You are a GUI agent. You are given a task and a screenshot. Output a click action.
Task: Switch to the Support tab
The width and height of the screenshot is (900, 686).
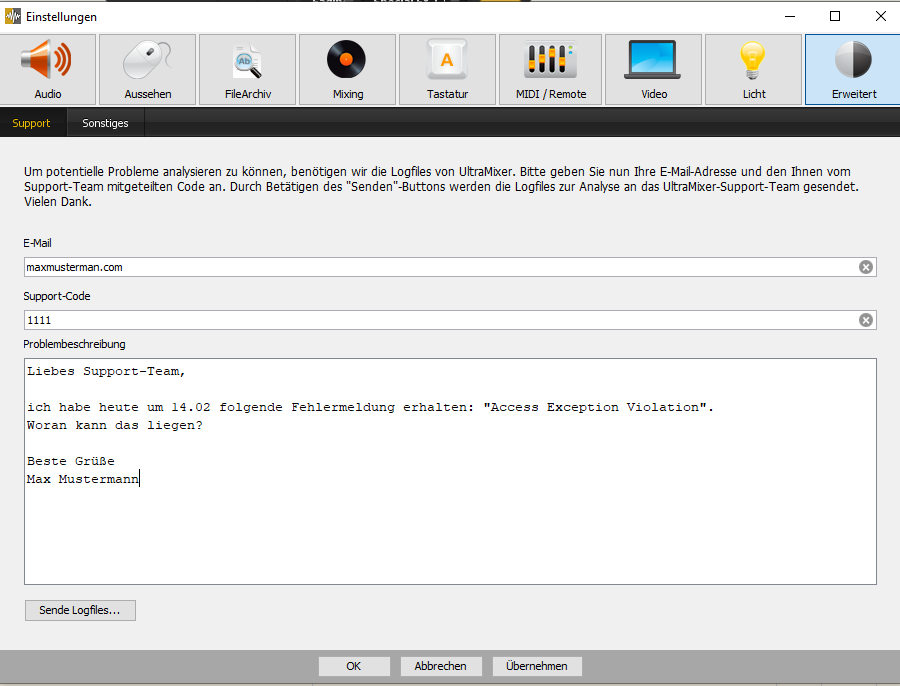pos(31,123)
